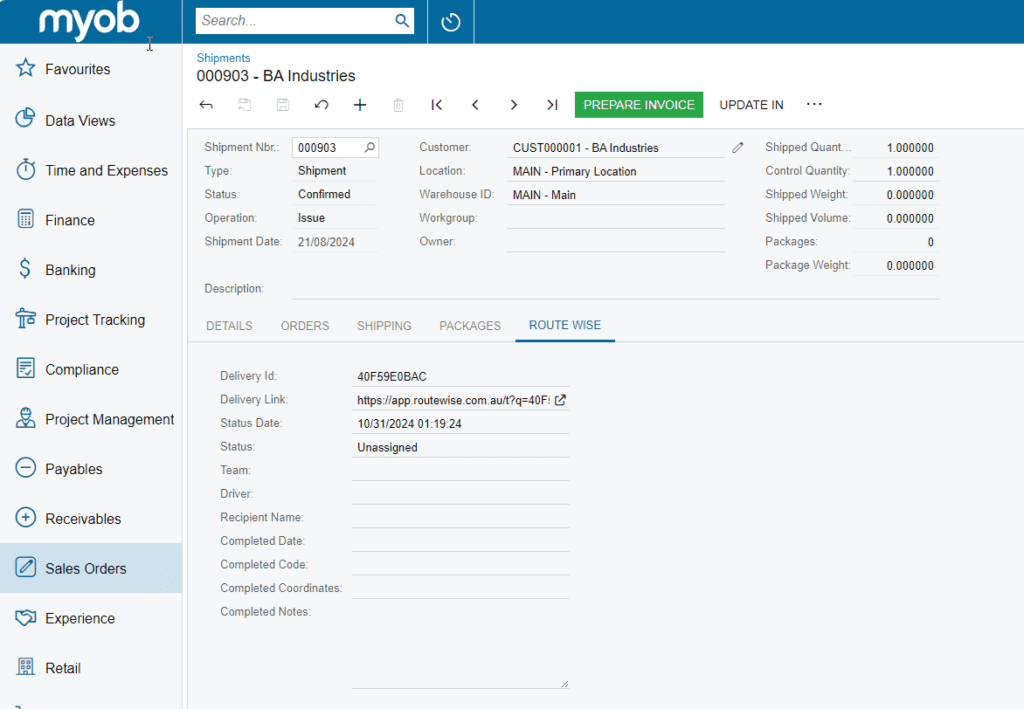Image resolution: width=1024 pixels, height=709 pixels.
Task: Add a new shipment with plus icon
Action: (x=360, y=105)
